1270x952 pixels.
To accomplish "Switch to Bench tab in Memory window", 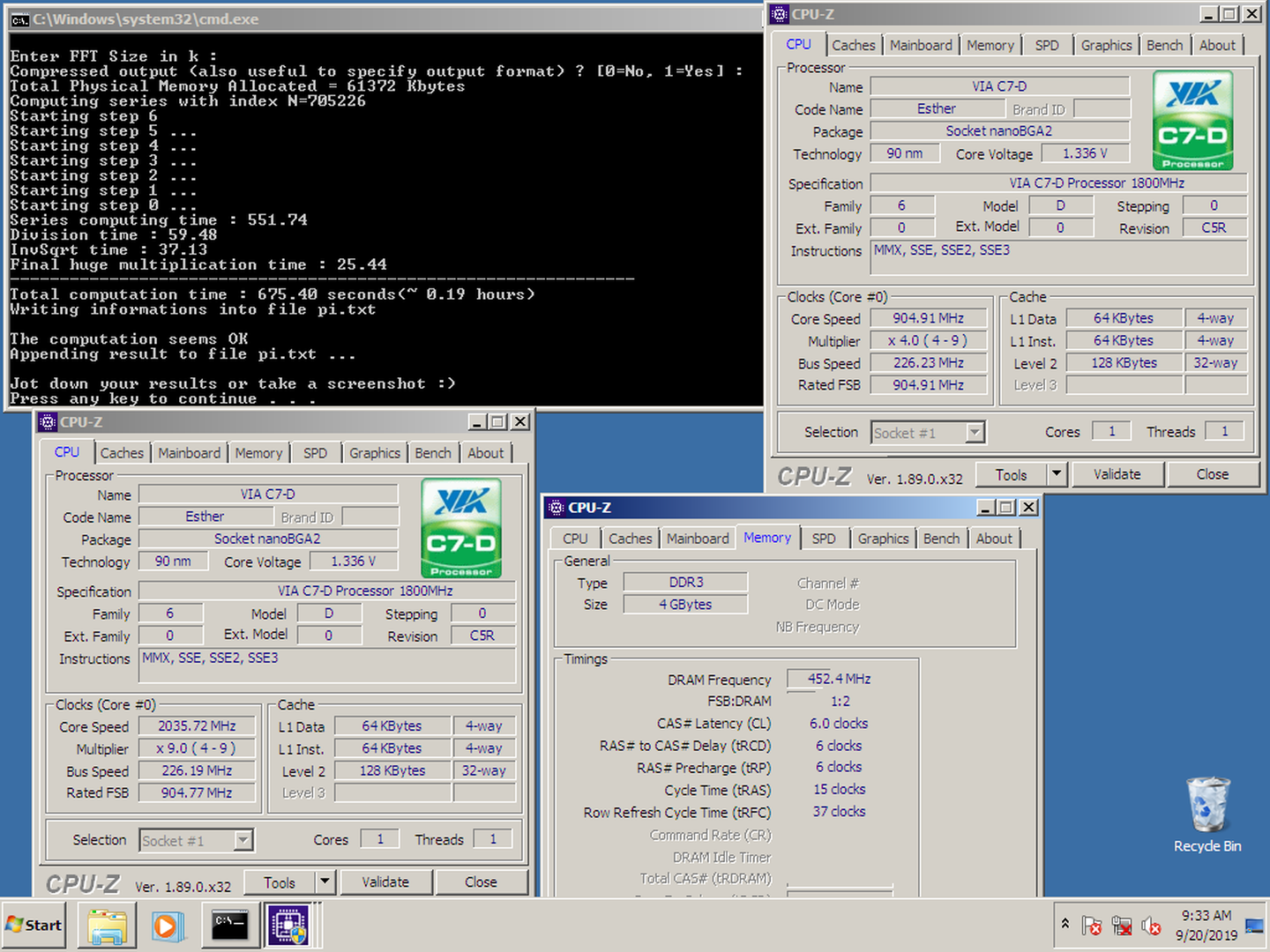I will pos(941,539).
